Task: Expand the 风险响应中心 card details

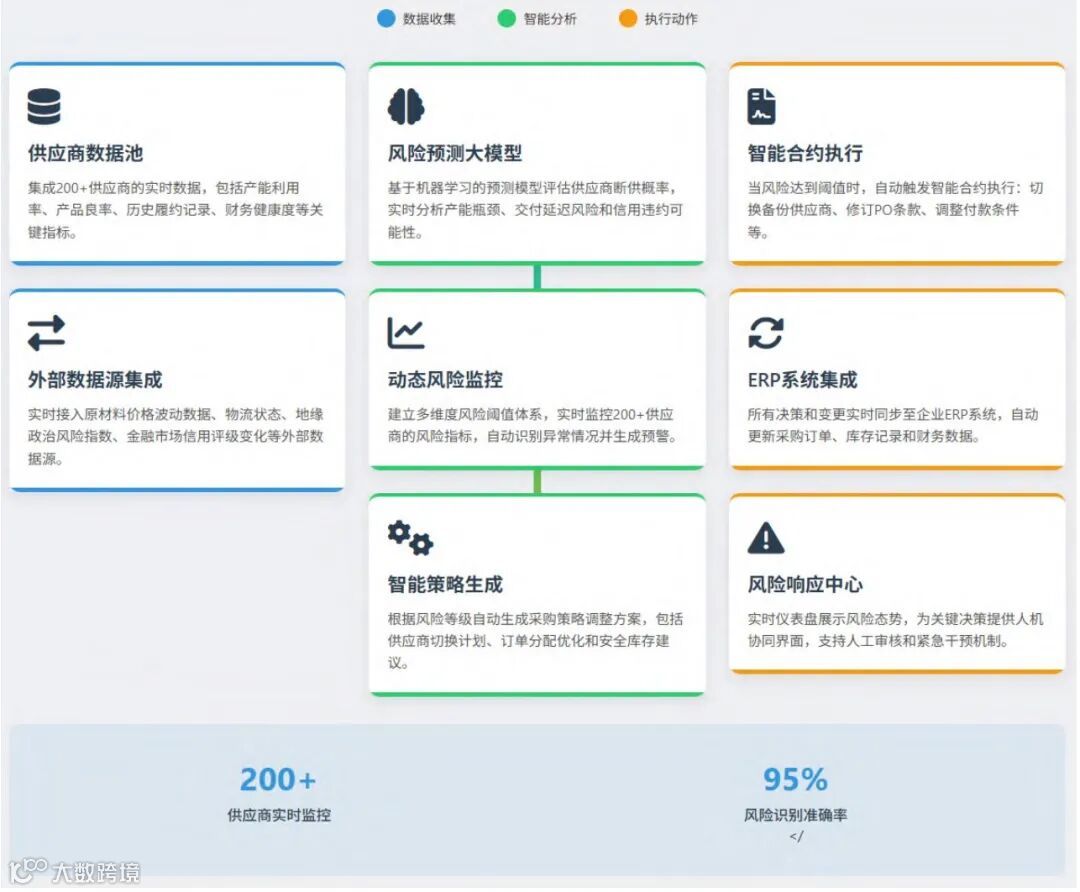Action: tap(895, 585)
